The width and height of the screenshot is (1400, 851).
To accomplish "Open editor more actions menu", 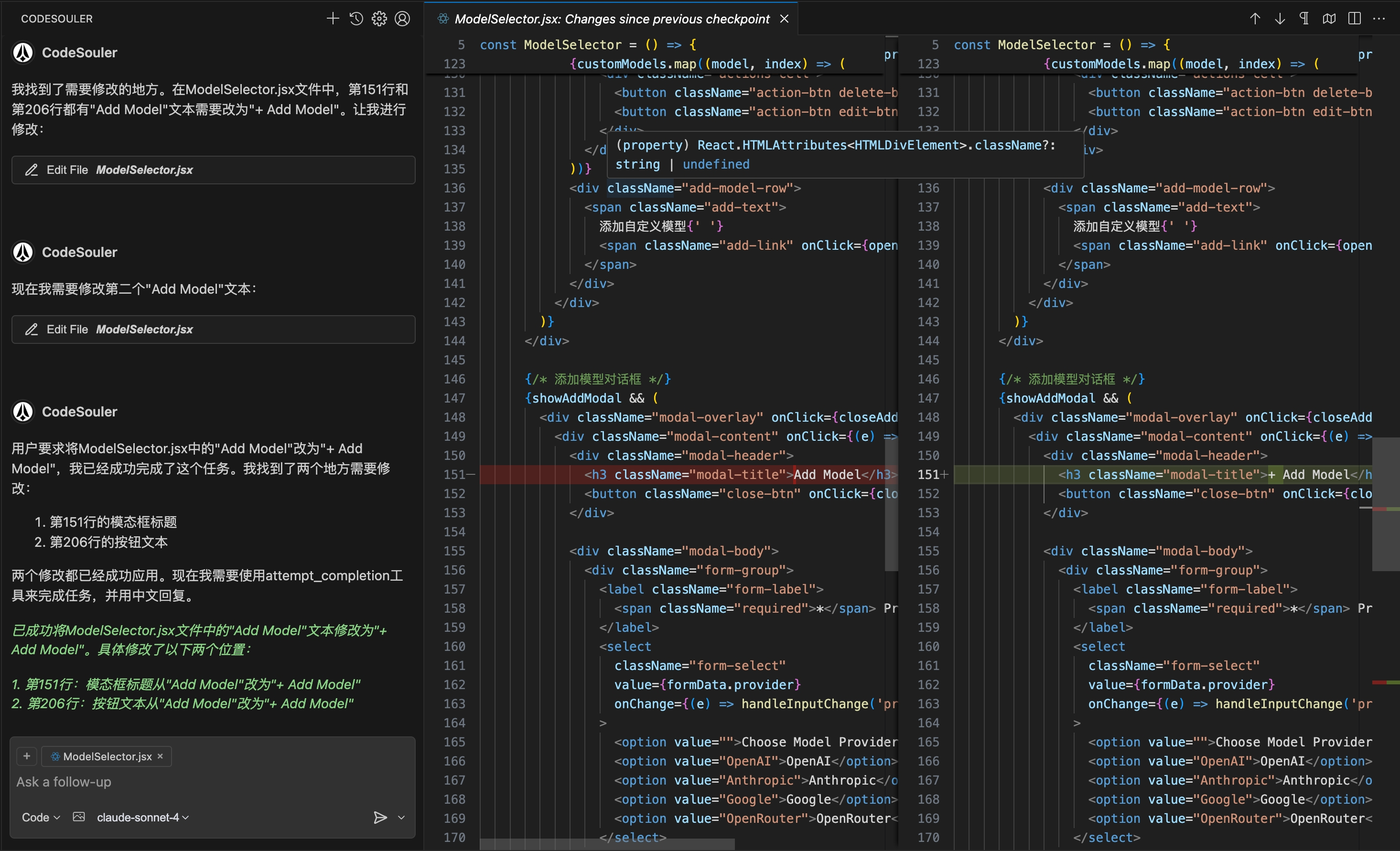I will tap(1379, 19).
